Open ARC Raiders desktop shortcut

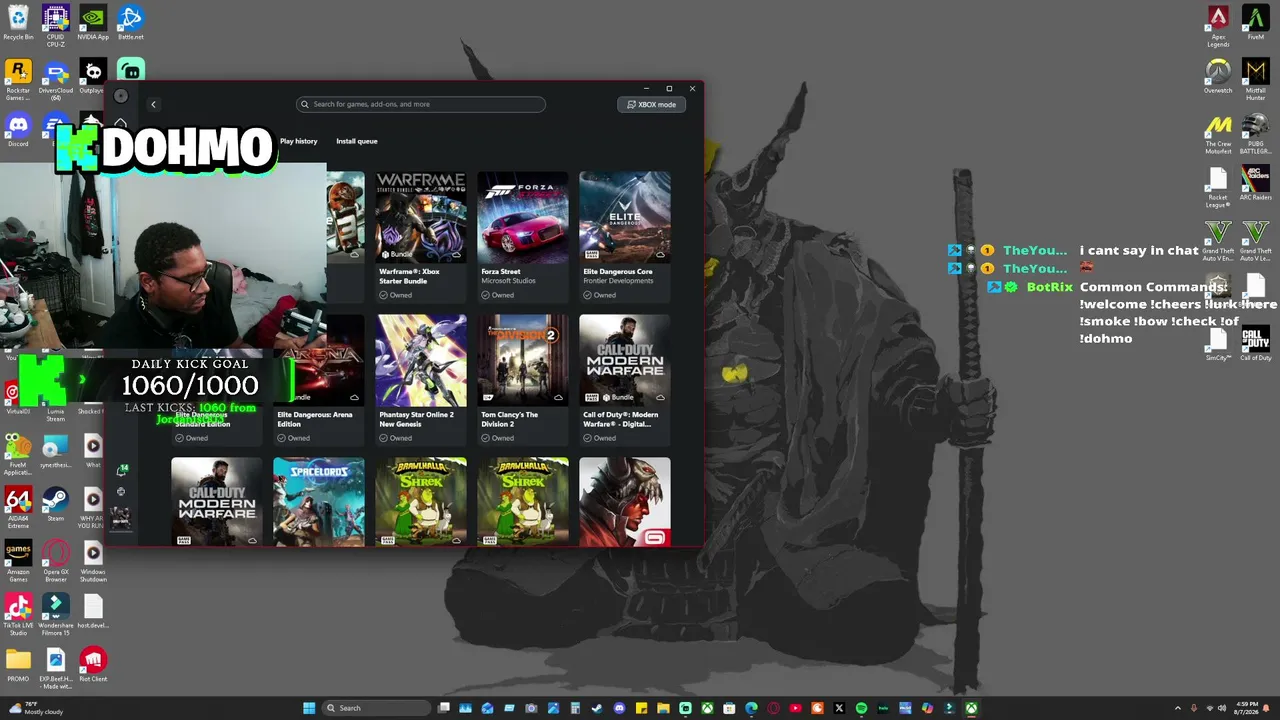pyautogui.click(x=1256, y=184)
